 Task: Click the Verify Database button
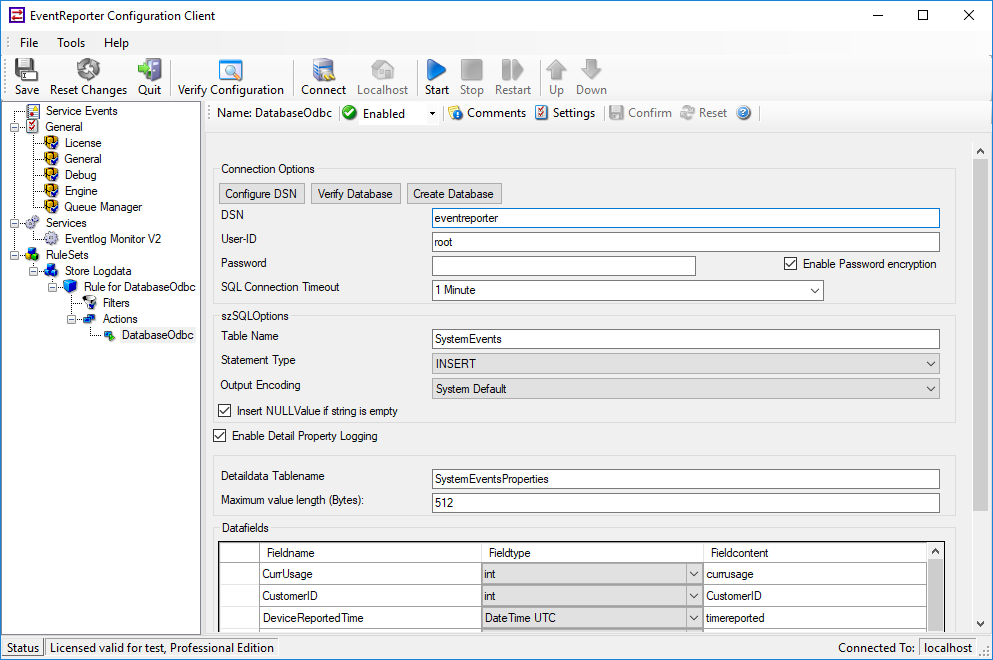pos(355,194)
